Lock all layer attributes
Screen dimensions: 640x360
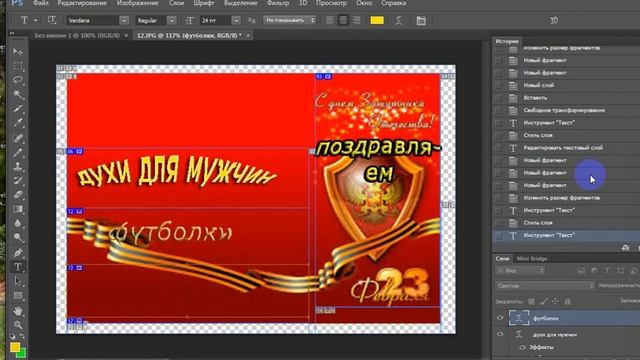(567, 301)
